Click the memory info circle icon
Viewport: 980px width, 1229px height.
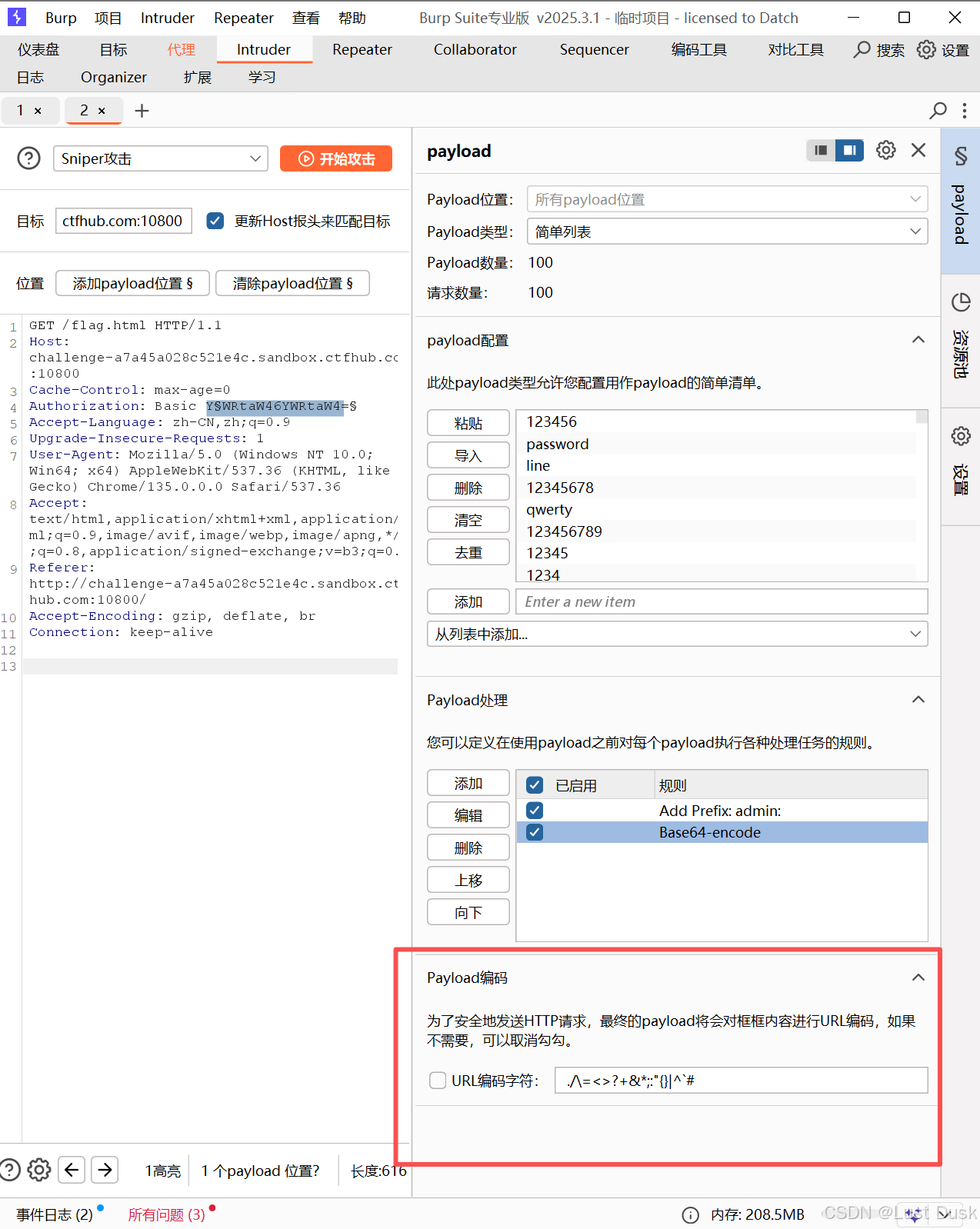(691, 1214)
